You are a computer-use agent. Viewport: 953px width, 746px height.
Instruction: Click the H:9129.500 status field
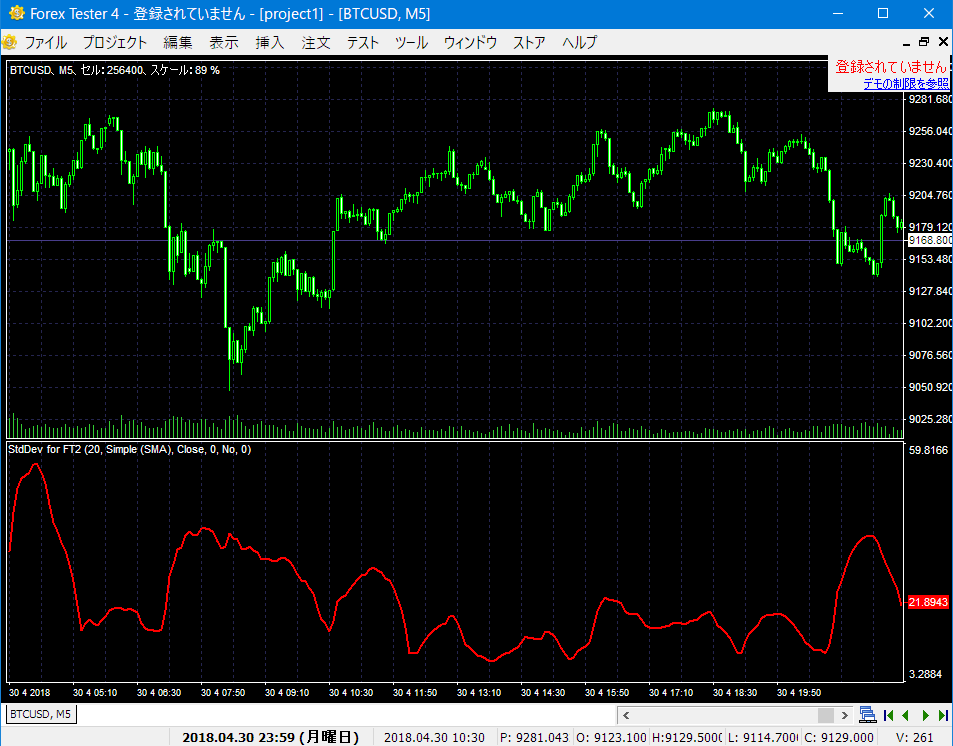click(687, 737)
